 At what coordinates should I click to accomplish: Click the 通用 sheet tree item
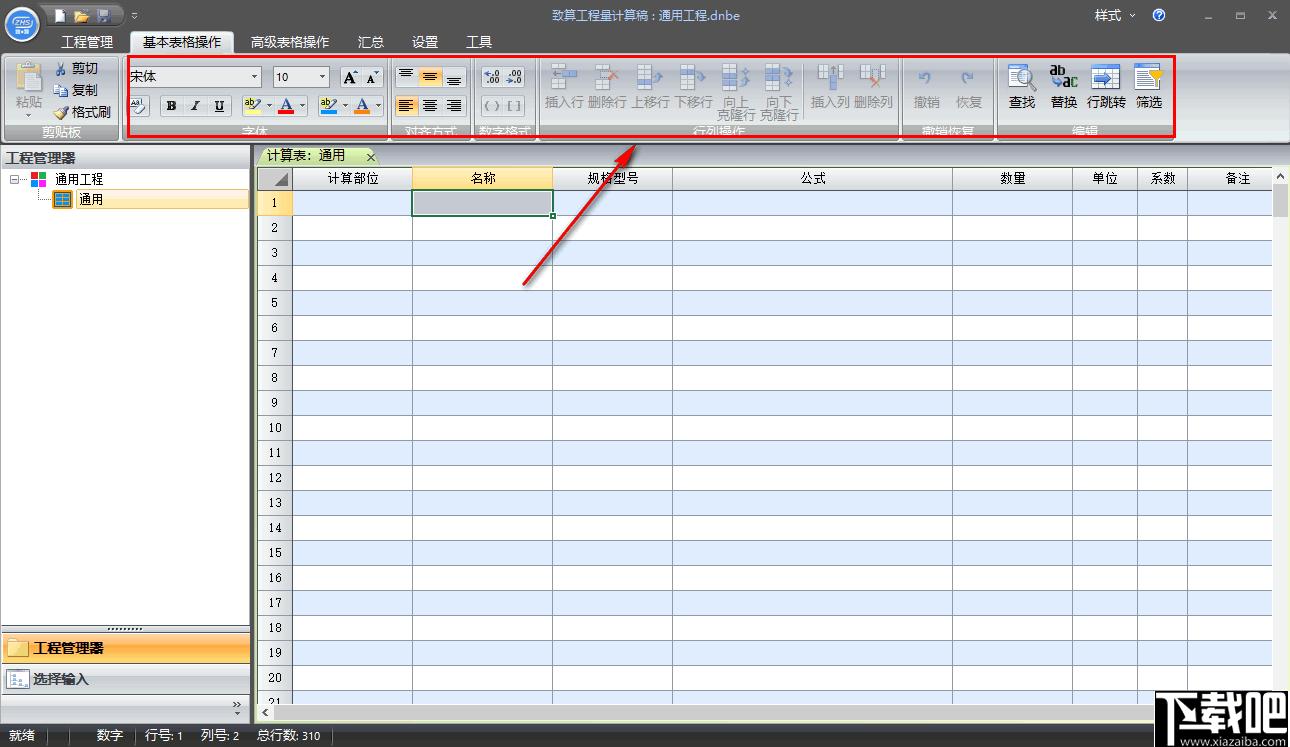click(91, 199)
